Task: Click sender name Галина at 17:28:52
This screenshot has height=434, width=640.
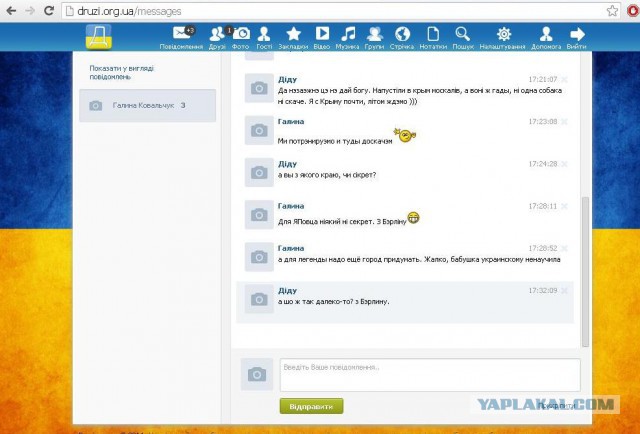Action: [x=291, y=248]
